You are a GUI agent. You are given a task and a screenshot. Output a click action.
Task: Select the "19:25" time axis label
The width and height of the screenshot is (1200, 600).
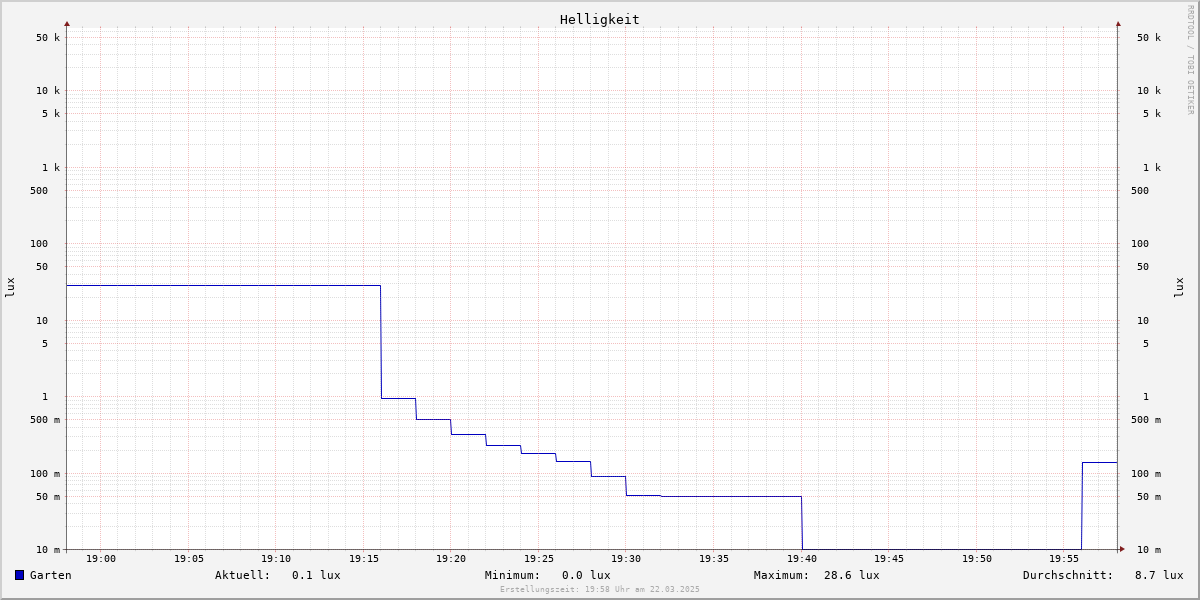[539, 559]
